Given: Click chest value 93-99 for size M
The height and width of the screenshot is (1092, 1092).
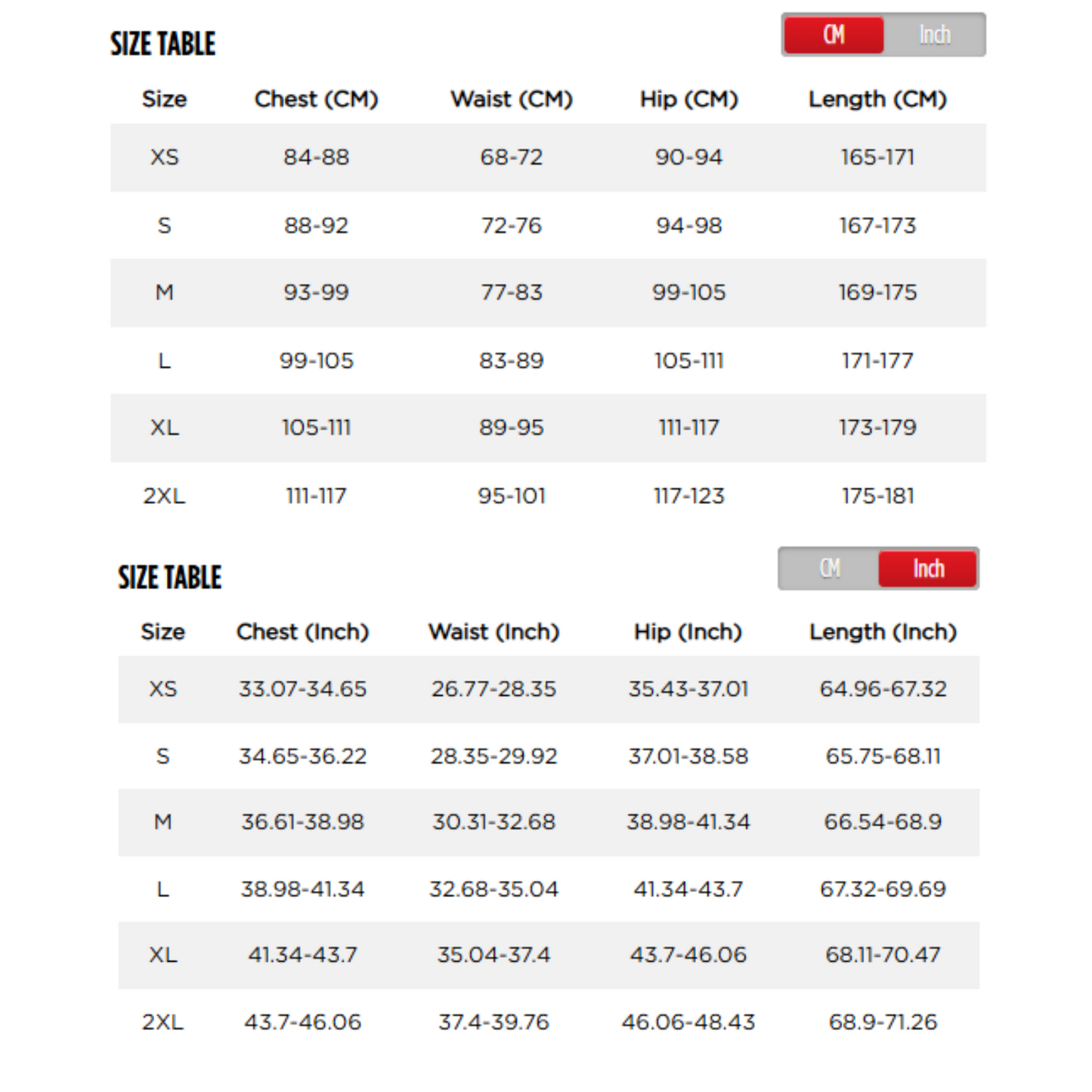Looking at the screenshot, I should (x=316, y=292).
